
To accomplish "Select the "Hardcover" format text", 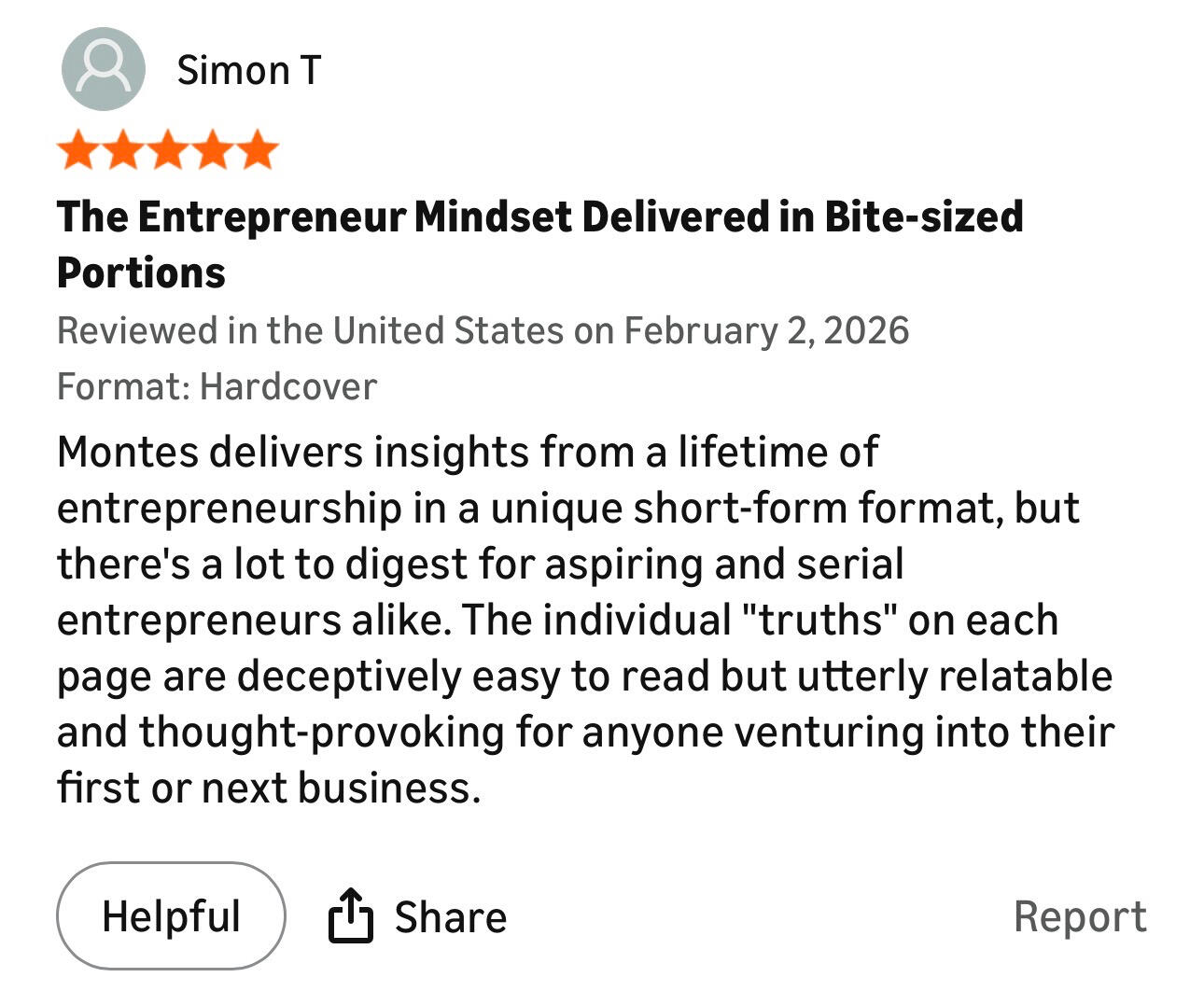I will (289, 386).
